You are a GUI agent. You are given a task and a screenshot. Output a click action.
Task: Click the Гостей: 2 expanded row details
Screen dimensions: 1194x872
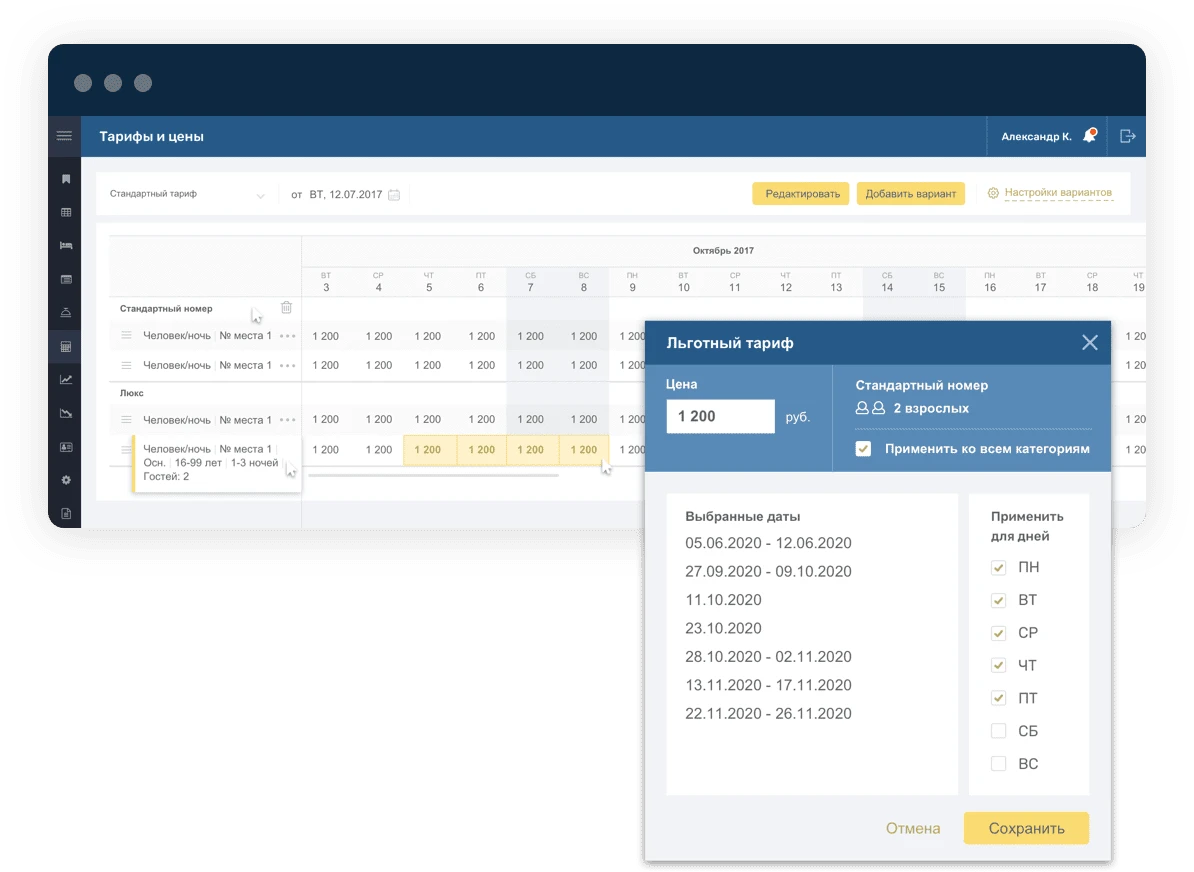point(166,477)
